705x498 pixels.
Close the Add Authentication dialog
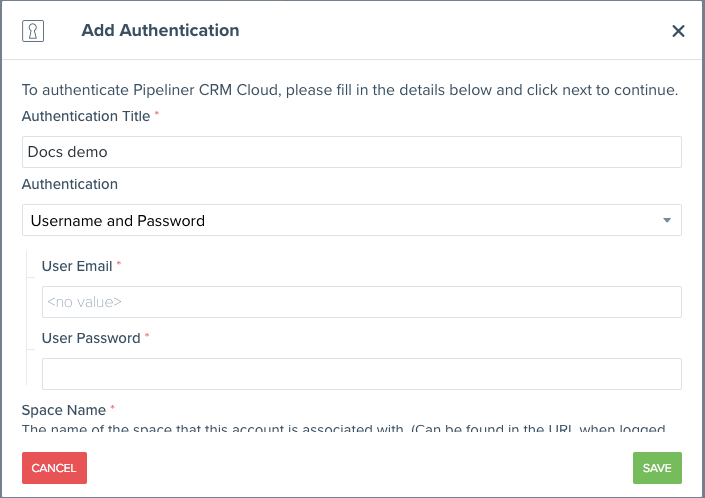(678, 31)
